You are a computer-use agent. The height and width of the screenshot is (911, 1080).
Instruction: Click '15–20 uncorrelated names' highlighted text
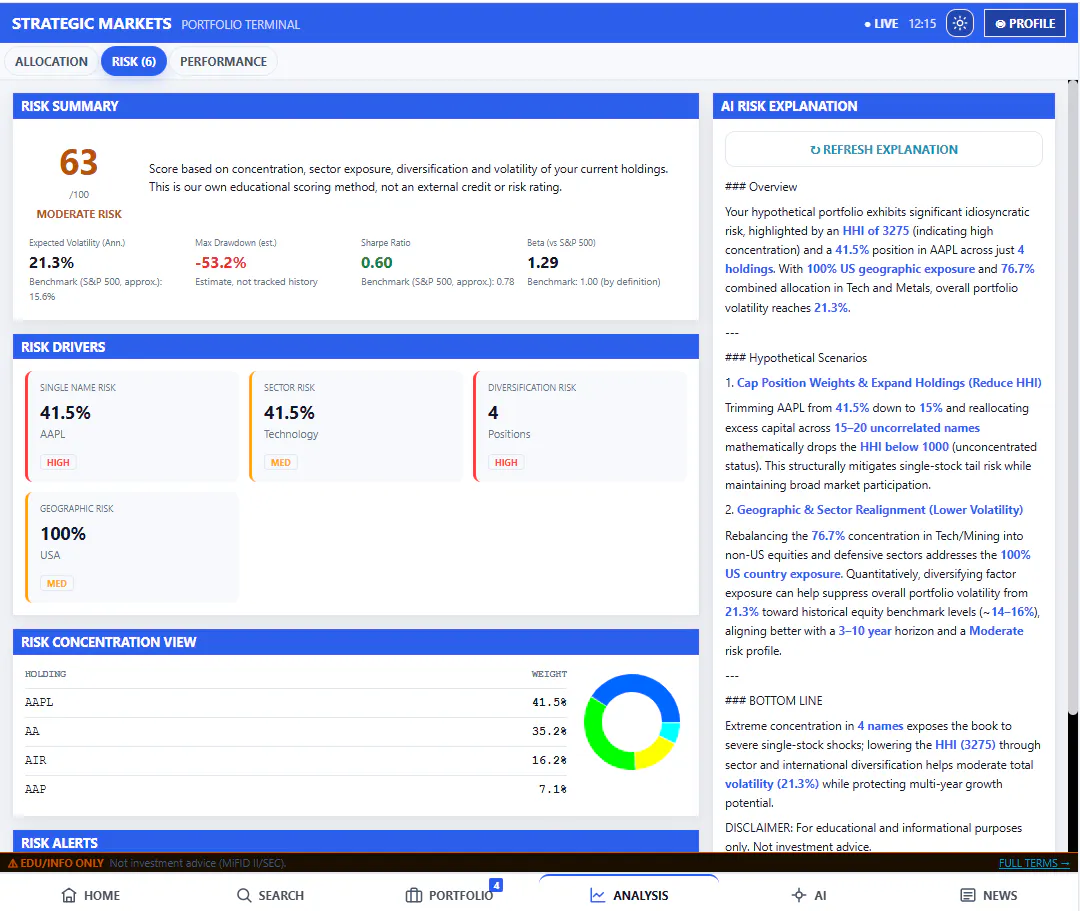[x=906, y=428]
